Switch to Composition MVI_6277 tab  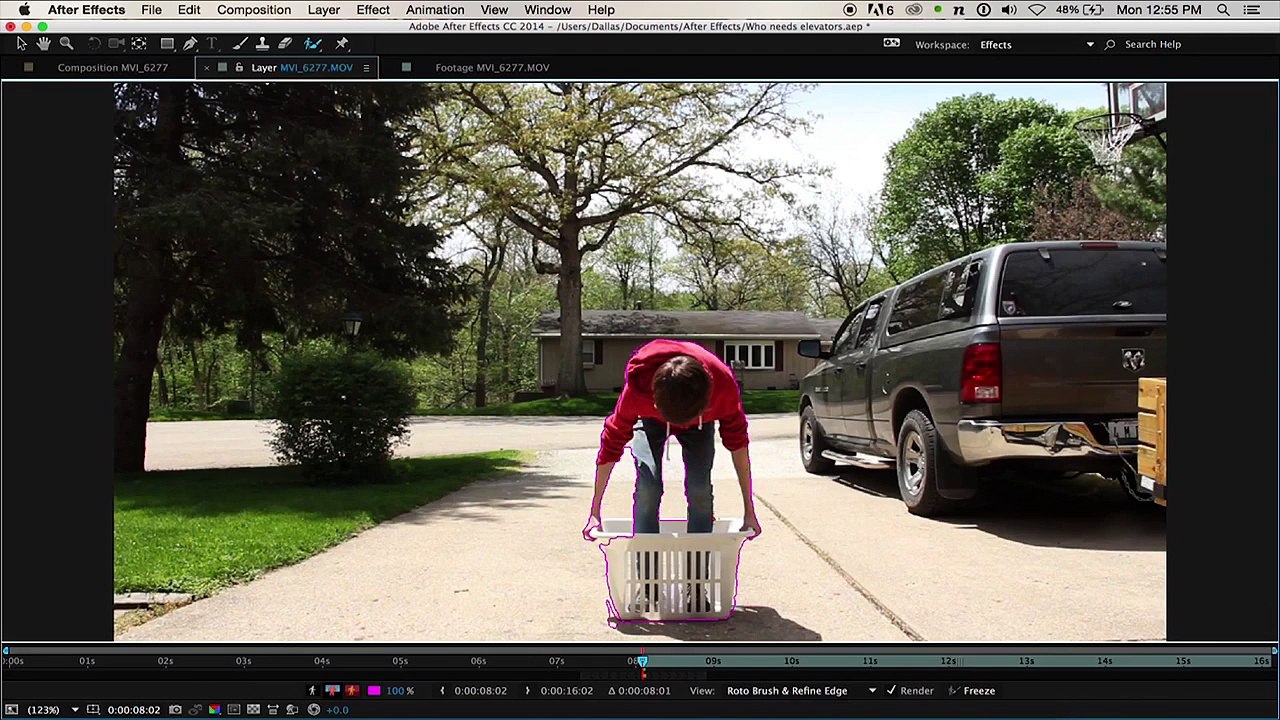point(112,67)
